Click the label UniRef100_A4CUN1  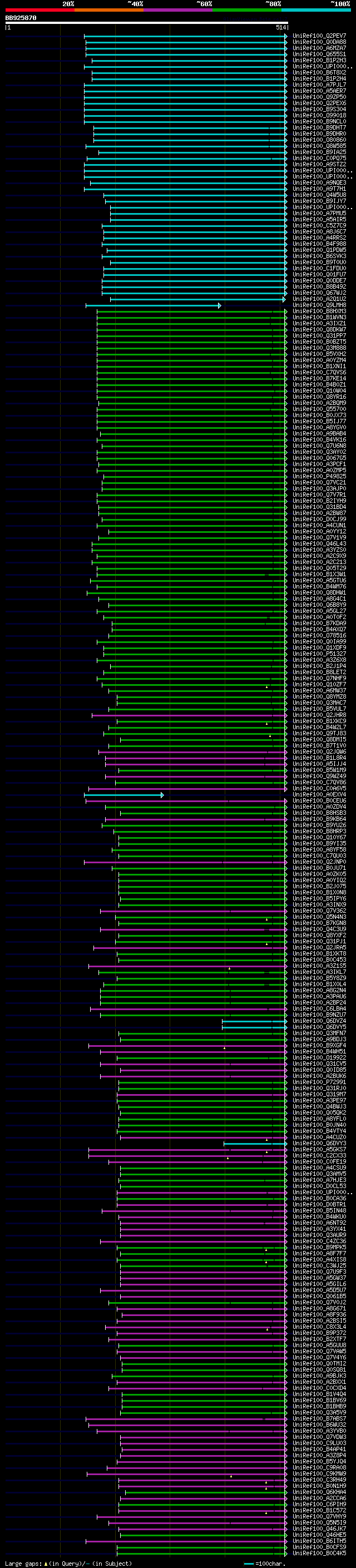point(319,525)
